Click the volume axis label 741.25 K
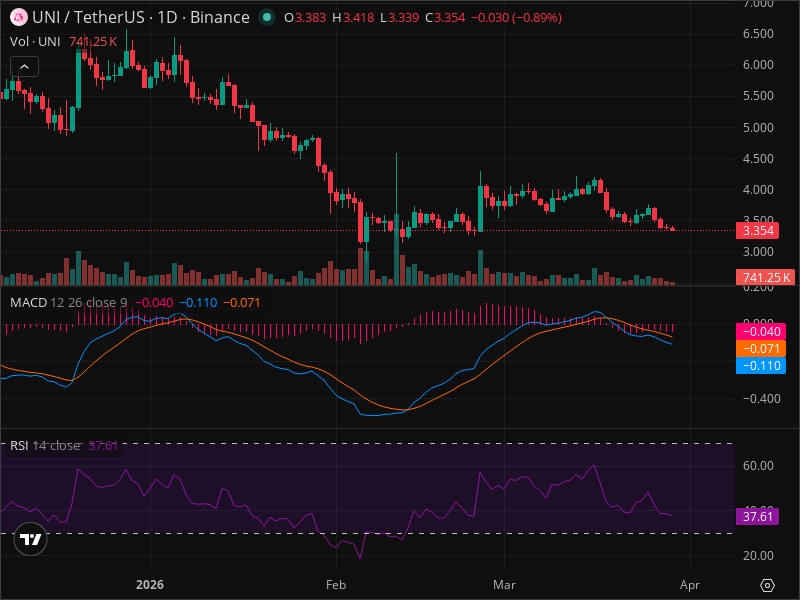This screenshot has height=600, width=800. pyautogui.click(x=764, y=278)
